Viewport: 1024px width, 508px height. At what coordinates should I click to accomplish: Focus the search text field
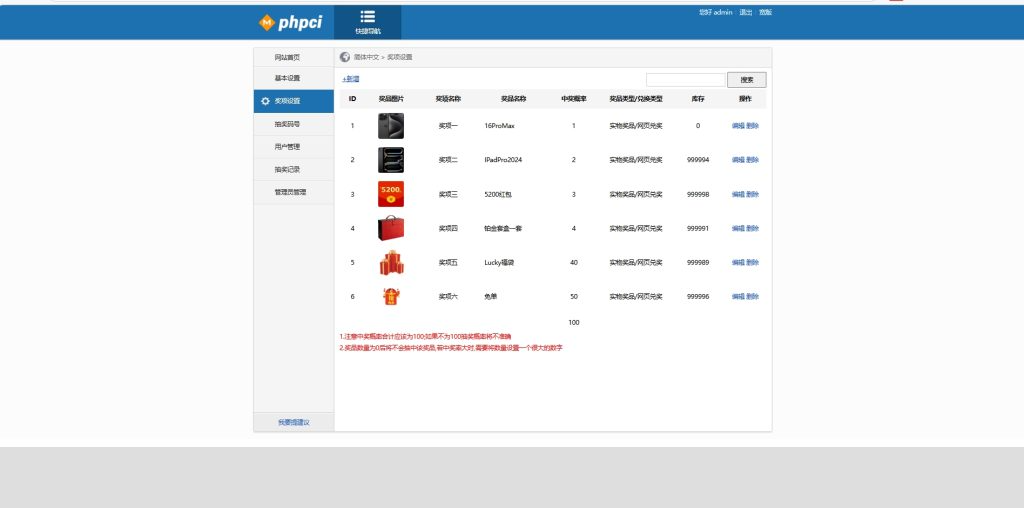point(685,80)
